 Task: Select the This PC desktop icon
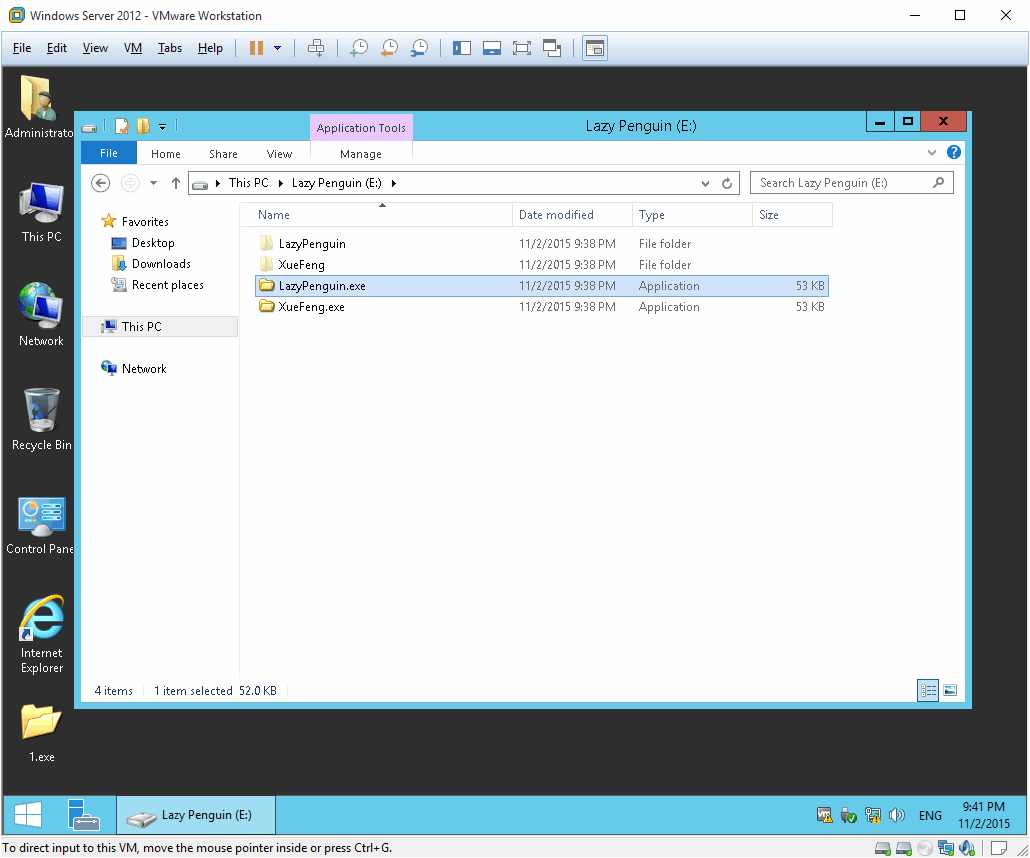[x=41, y=213]
